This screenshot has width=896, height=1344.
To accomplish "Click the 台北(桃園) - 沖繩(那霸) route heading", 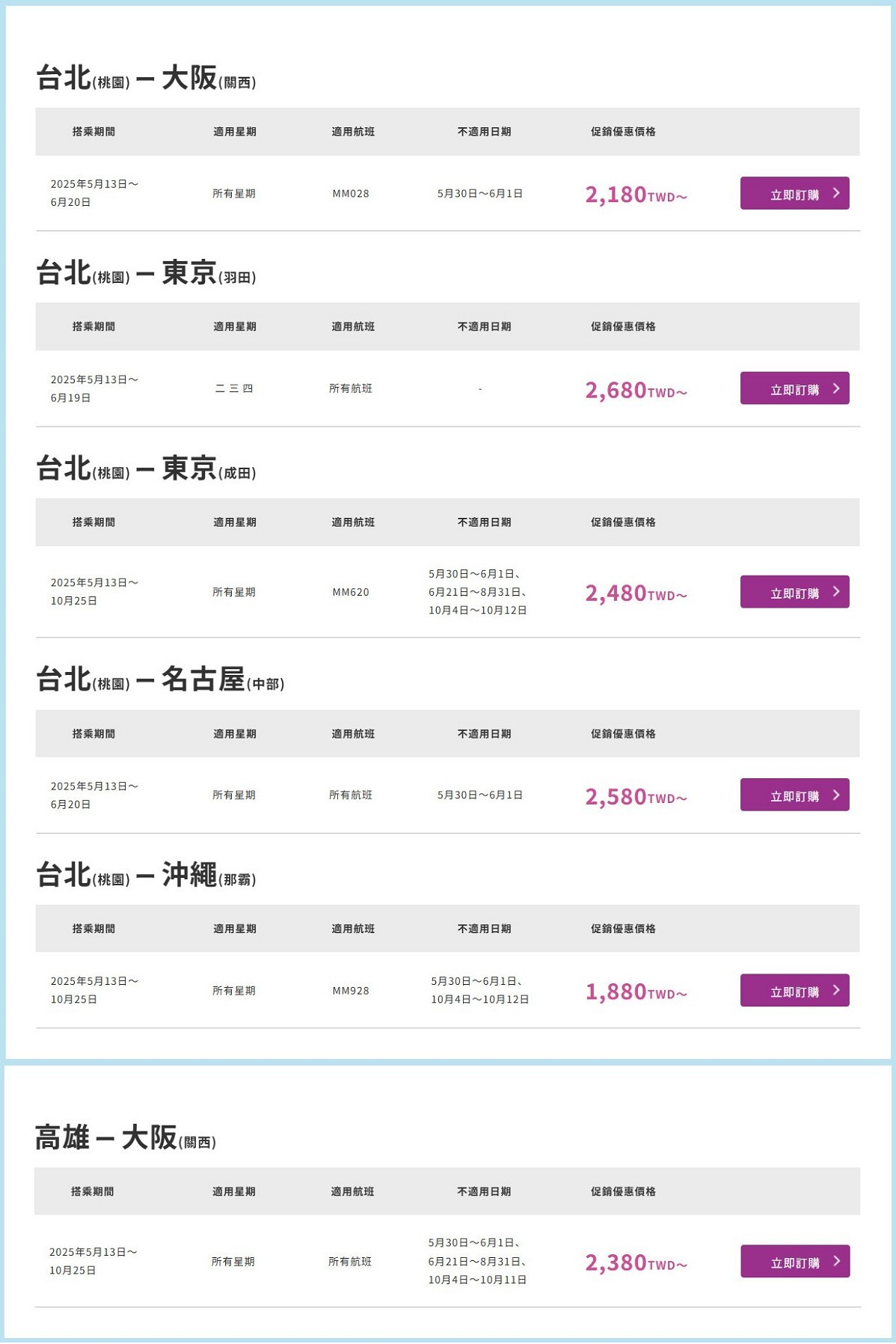I will click(147, 876).
